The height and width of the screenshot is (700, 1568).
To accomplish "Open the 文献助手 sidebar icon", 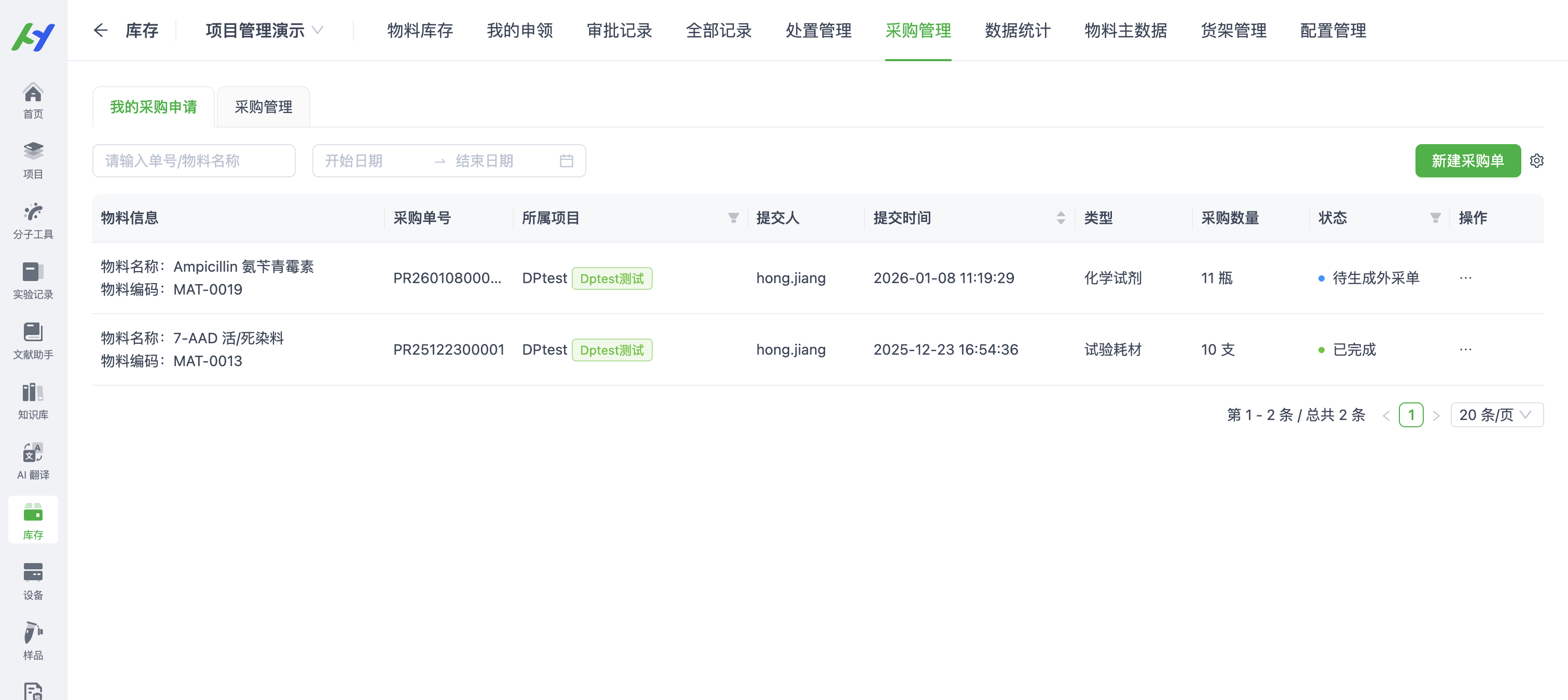I will pos(33,341).
